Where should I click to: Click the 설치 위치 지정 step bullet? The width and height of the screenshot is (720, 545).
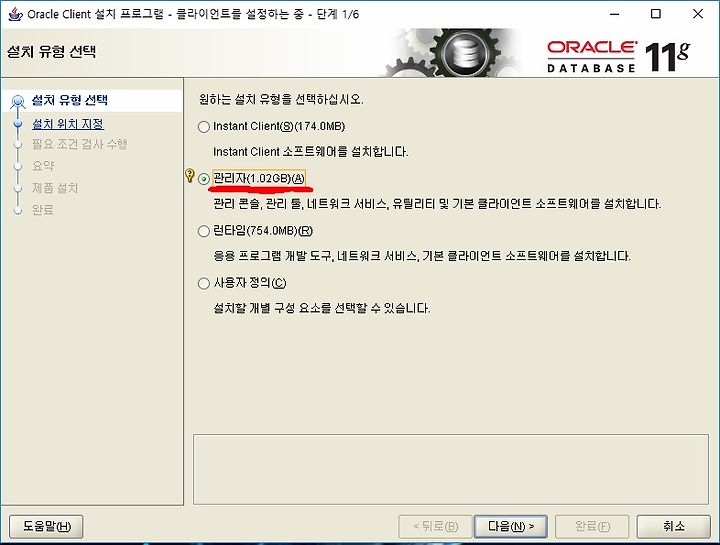18,124
